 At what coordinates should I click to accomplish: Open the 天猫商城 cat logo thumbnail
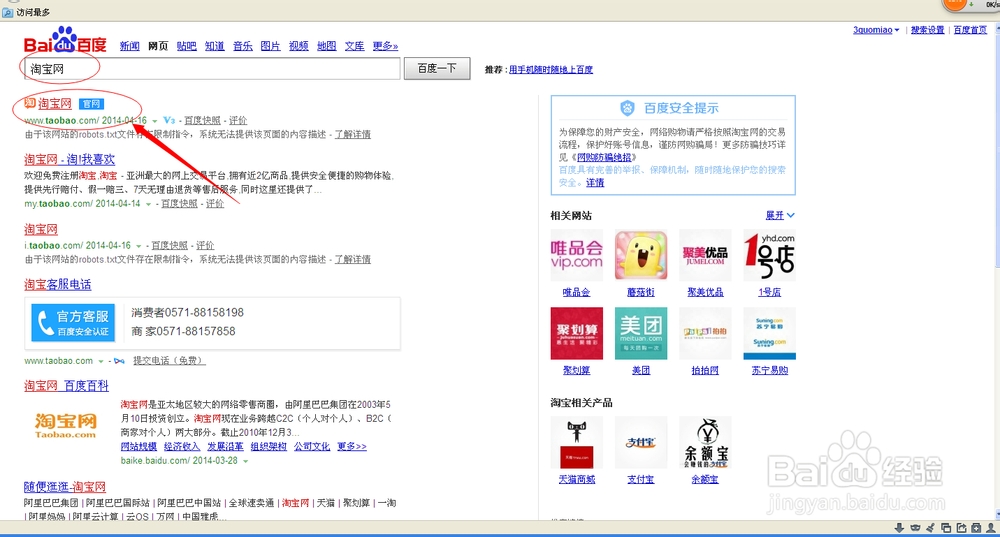(577, 443)
